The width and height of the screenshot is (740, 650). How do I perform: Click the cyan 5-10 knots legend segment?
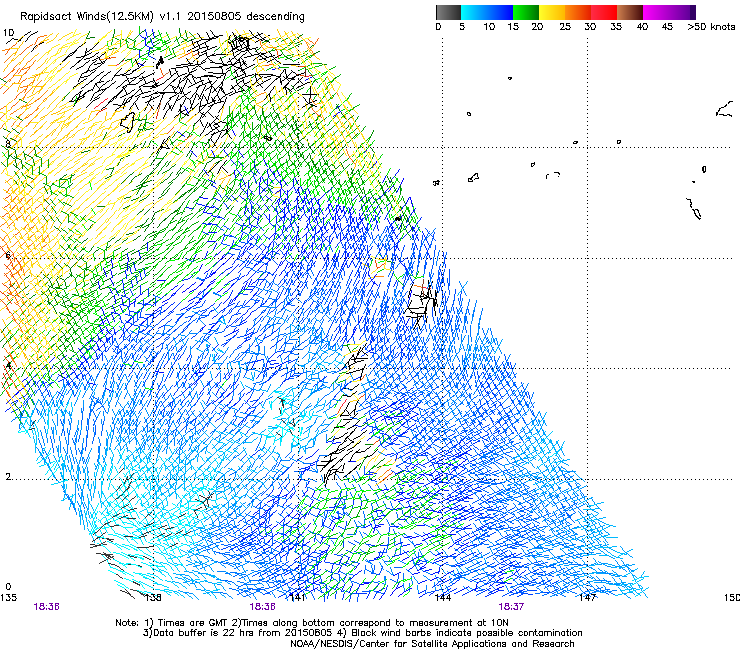(474, 12)
